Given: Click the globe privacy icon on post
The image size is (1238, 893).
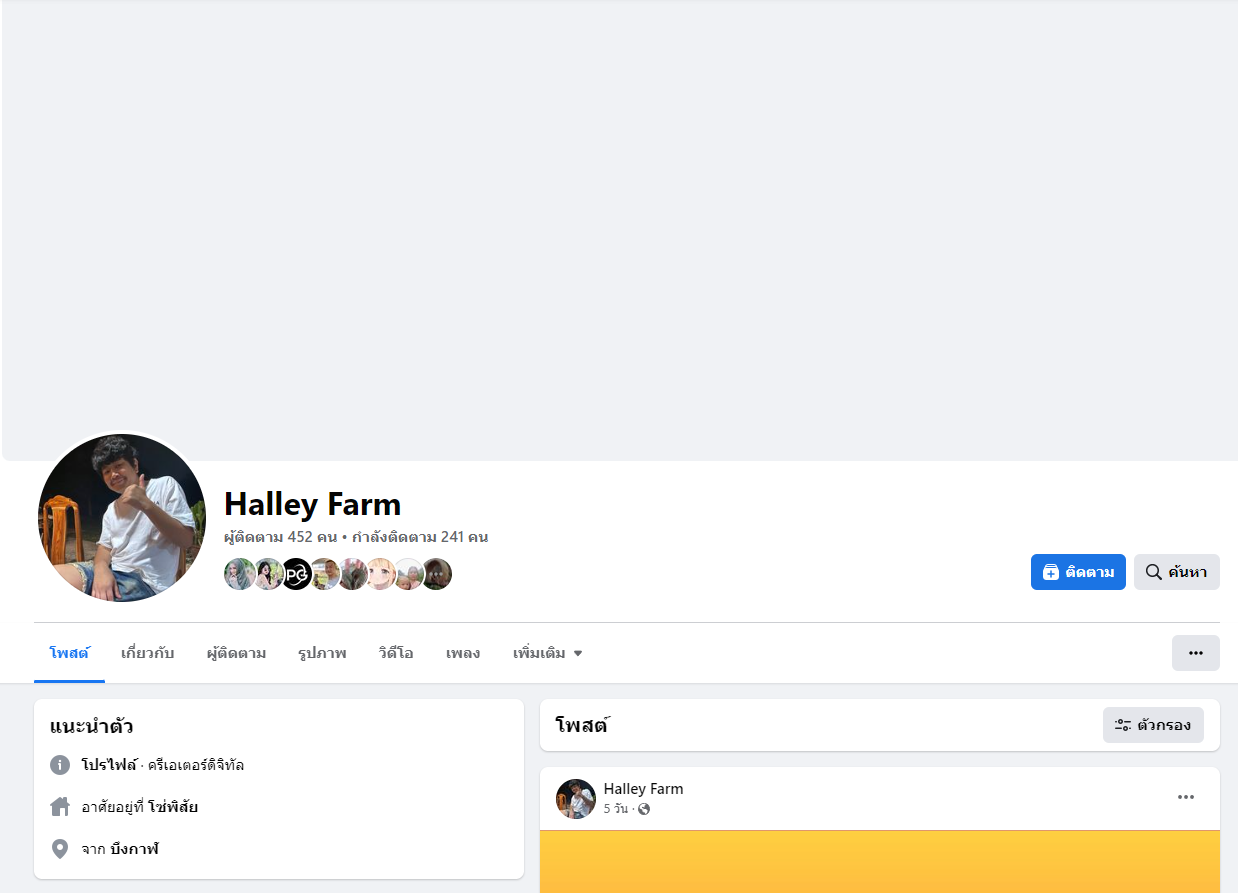Looking at the screenshot, I should (644, 809).
